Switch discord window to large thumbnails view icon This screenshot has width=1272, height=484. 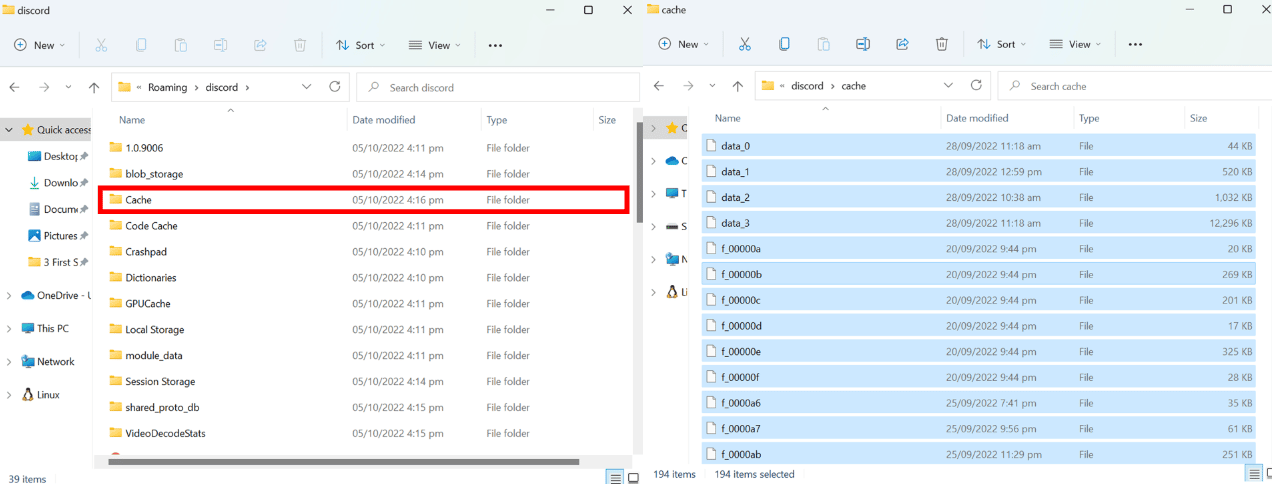[x=633, y=477]
